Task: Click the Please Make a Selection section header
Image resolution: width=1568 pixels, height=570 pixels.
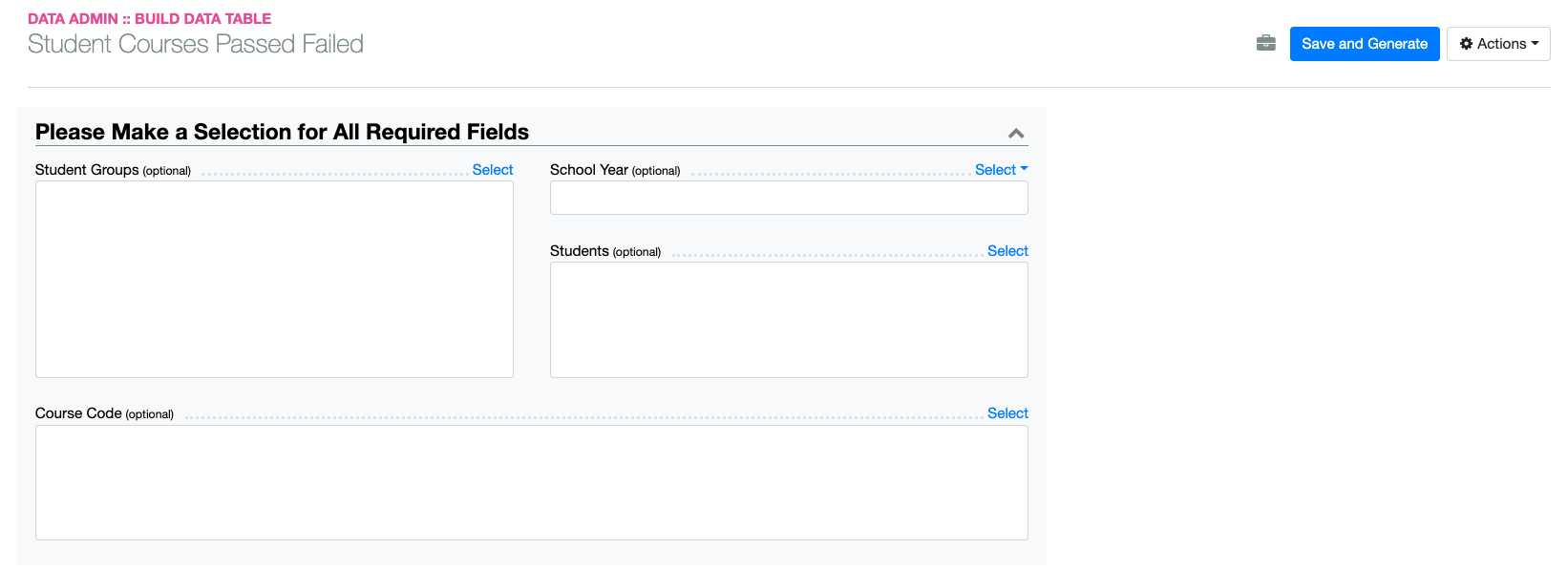Action: [x=282, y=132]
